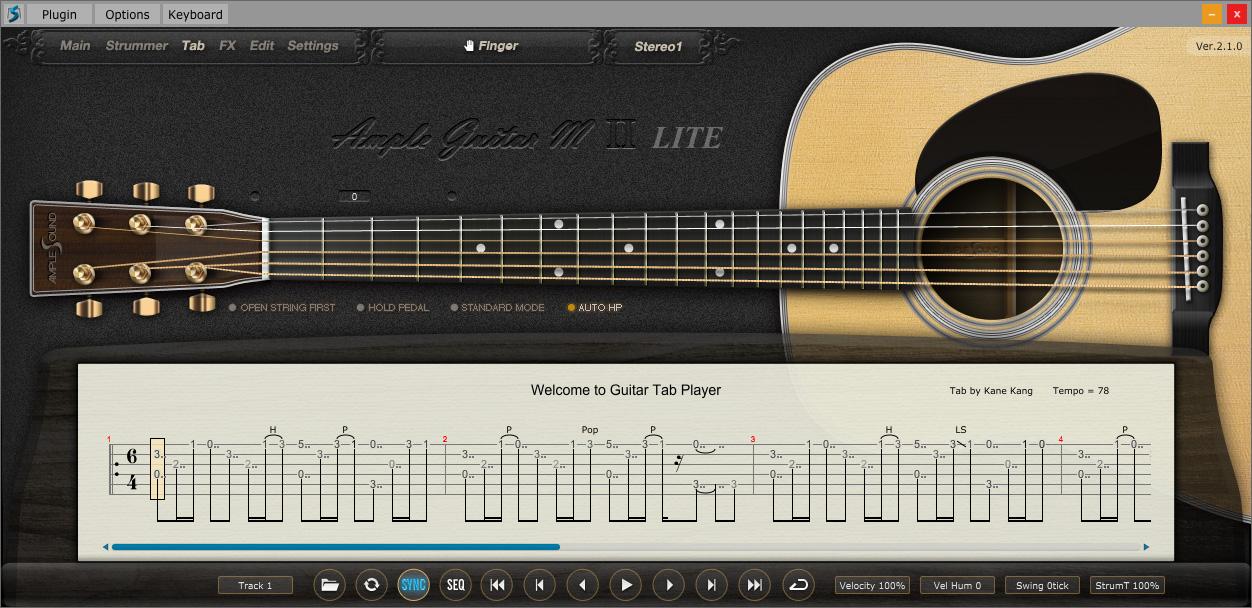Toggle SYNC playback mode
Image resolution: width=1252 pixels, height=608 pixels.
click(x=413, y=585)
